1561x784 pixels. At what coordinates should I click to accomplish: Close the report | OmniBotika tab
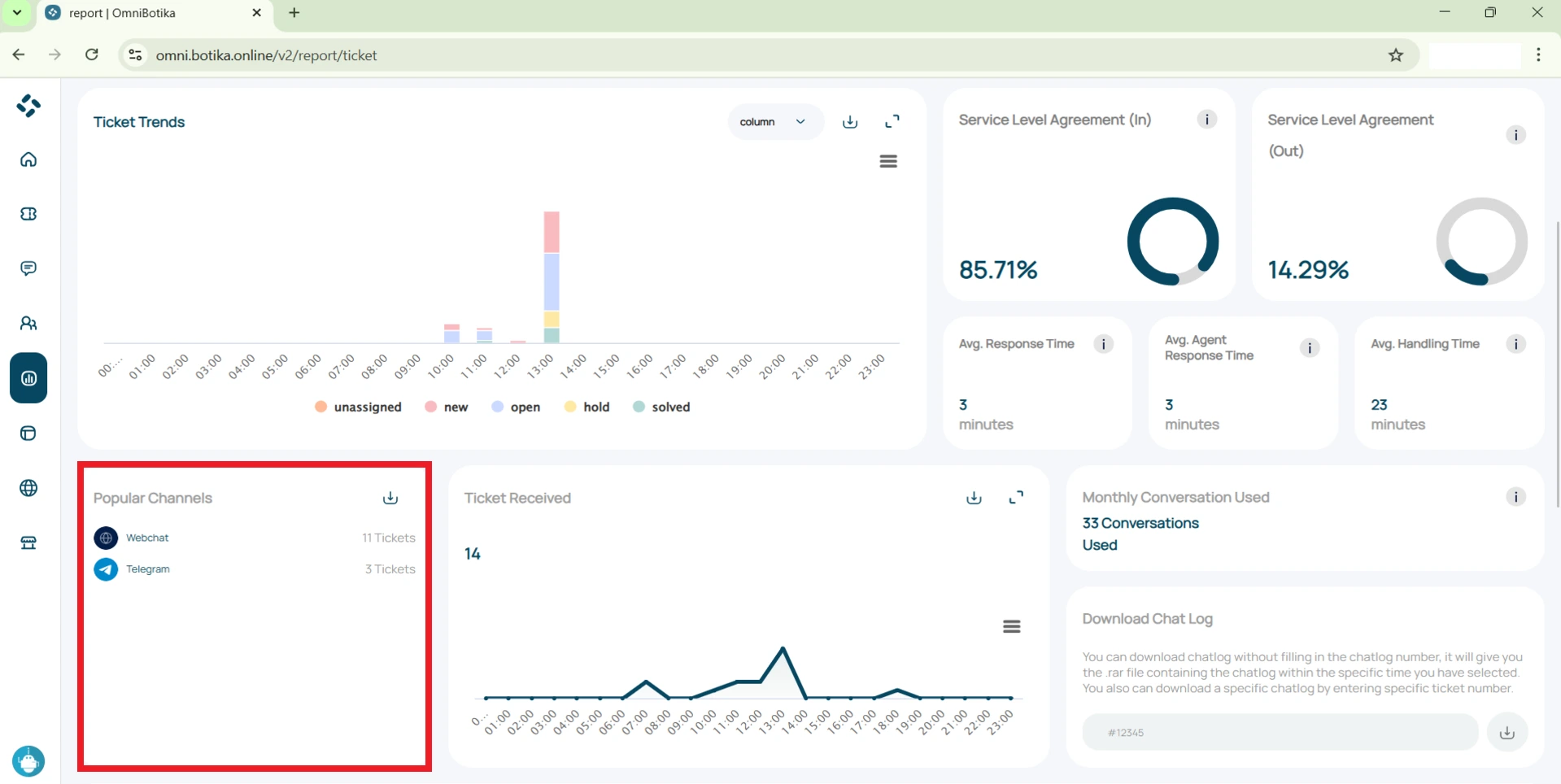coord(256,13)
